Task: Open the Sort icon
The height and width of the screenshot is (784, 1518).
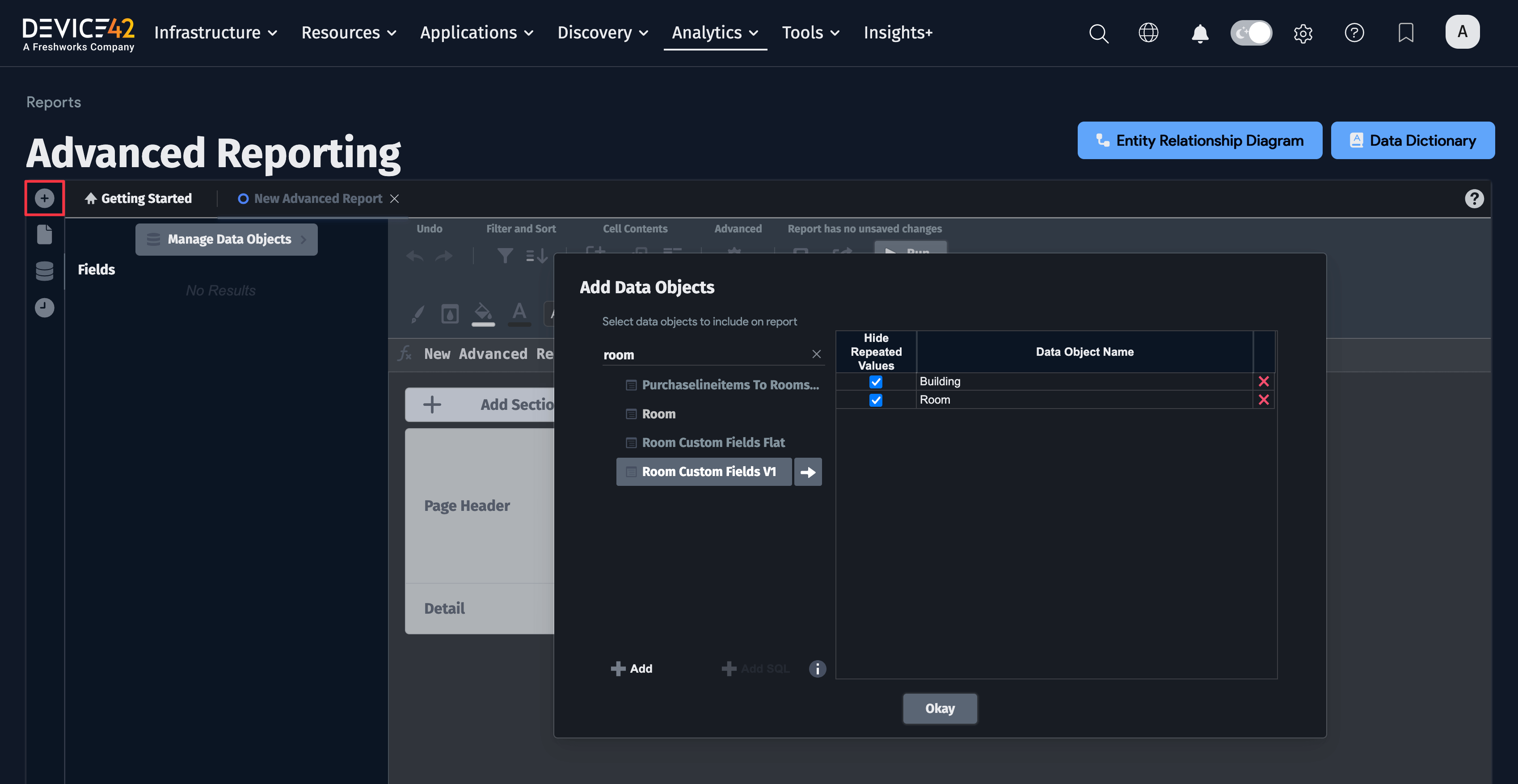Action: tap(536, 256)
